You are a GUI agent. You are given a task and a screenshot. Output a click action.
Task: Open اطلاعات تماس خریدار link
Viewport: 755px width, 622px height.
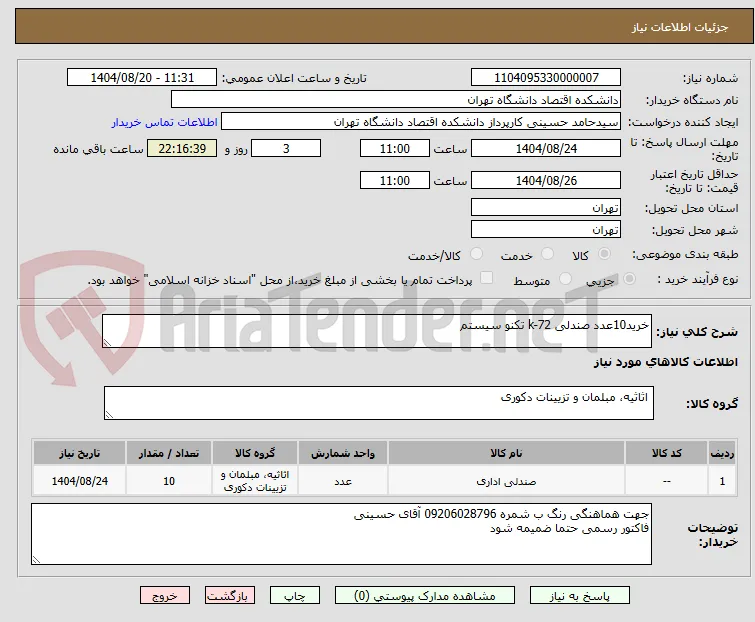coord(165,122)
